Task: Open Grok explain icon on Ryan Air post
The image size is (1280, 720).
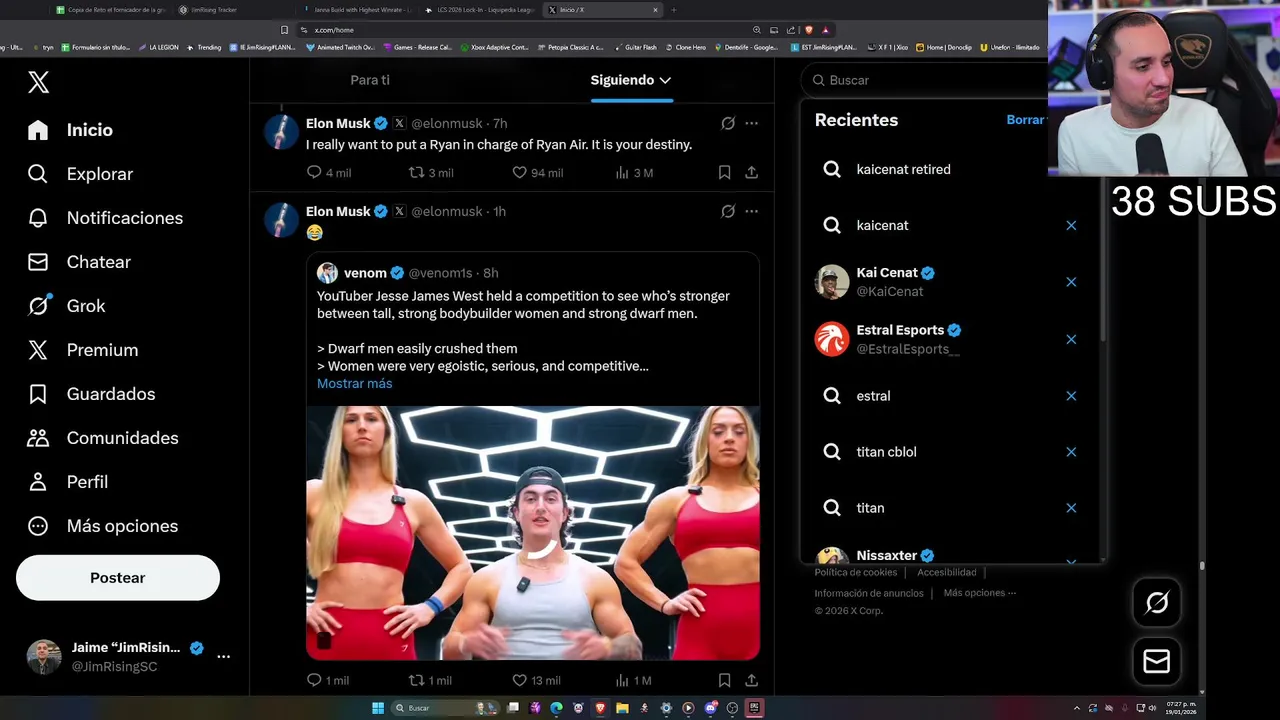Action: click(x=728, y=123)
